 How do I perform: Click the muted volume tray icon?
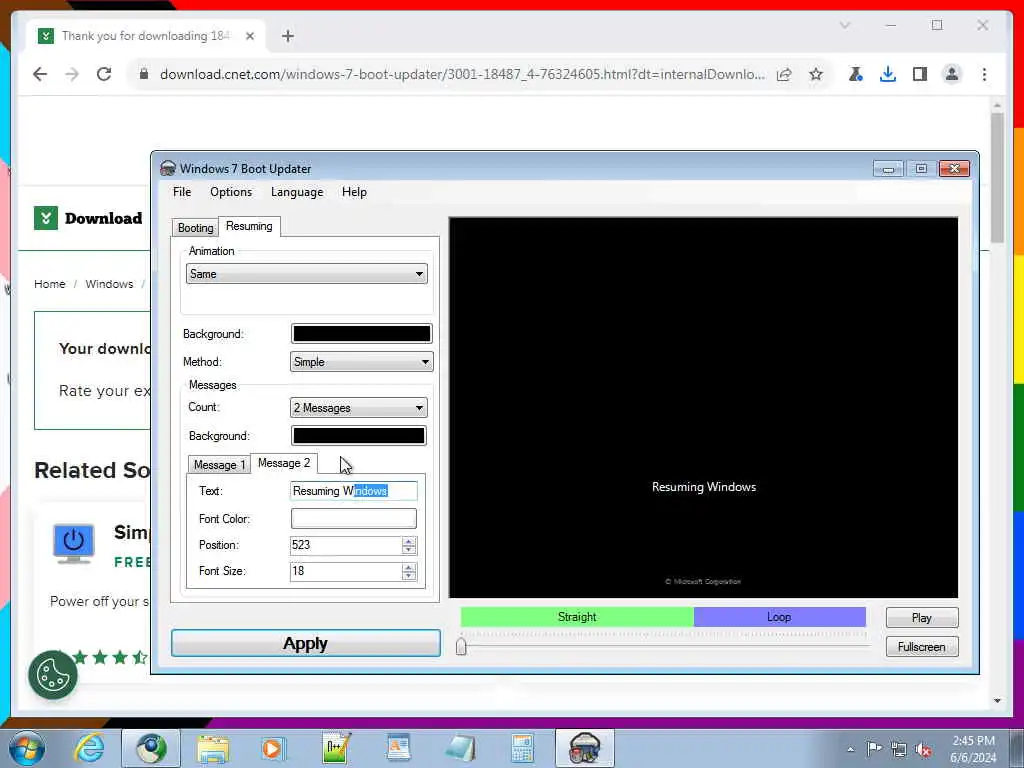923,749
